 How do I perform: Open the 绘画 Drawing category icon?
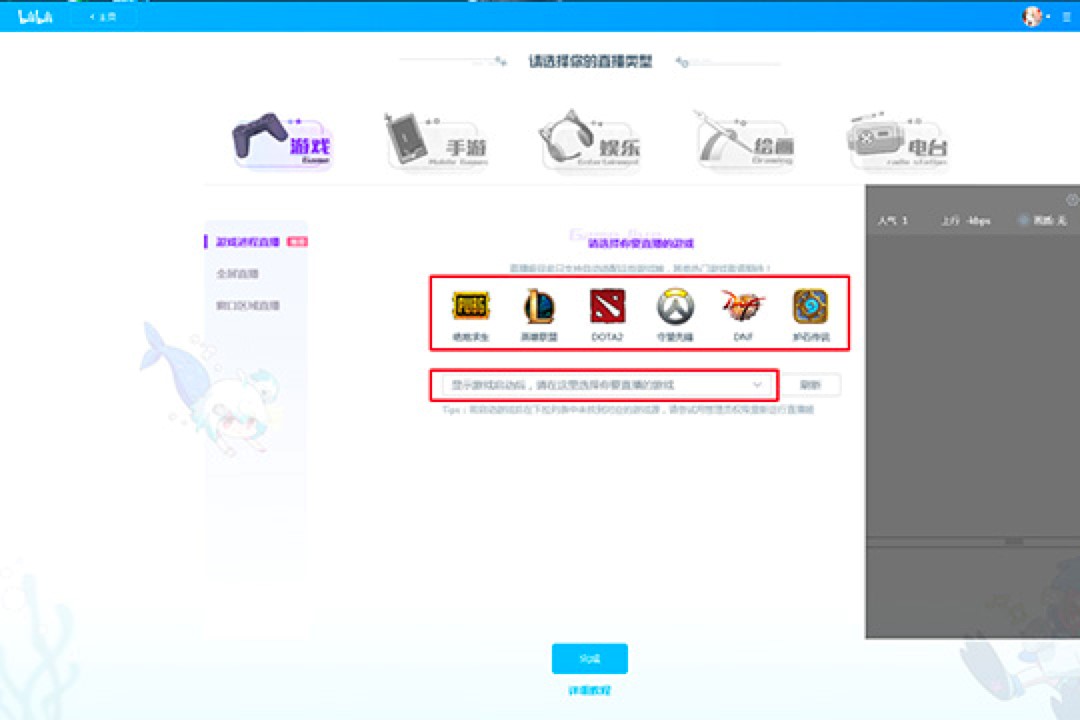click(742, 140)
